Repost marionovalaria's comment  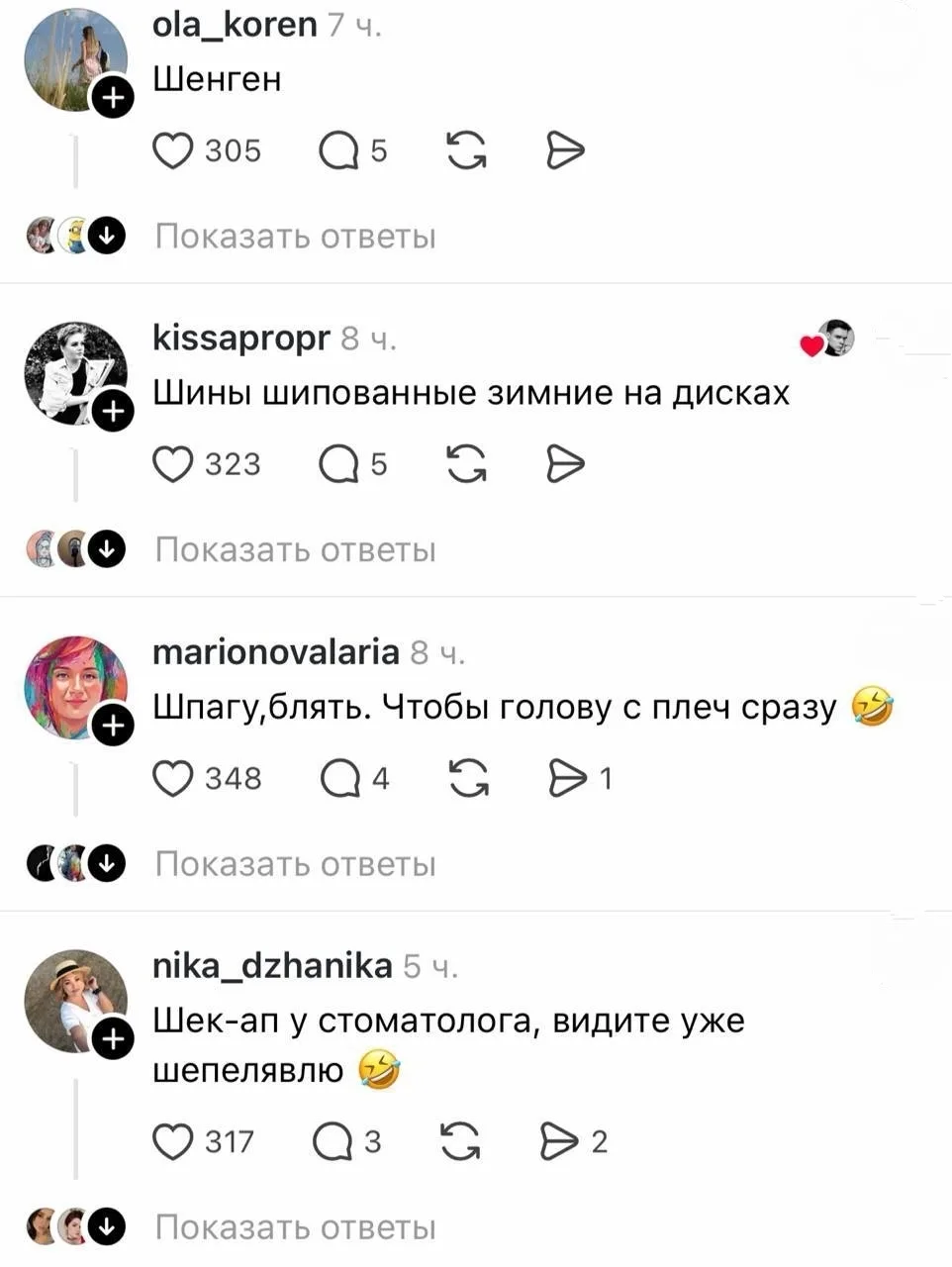468,778
